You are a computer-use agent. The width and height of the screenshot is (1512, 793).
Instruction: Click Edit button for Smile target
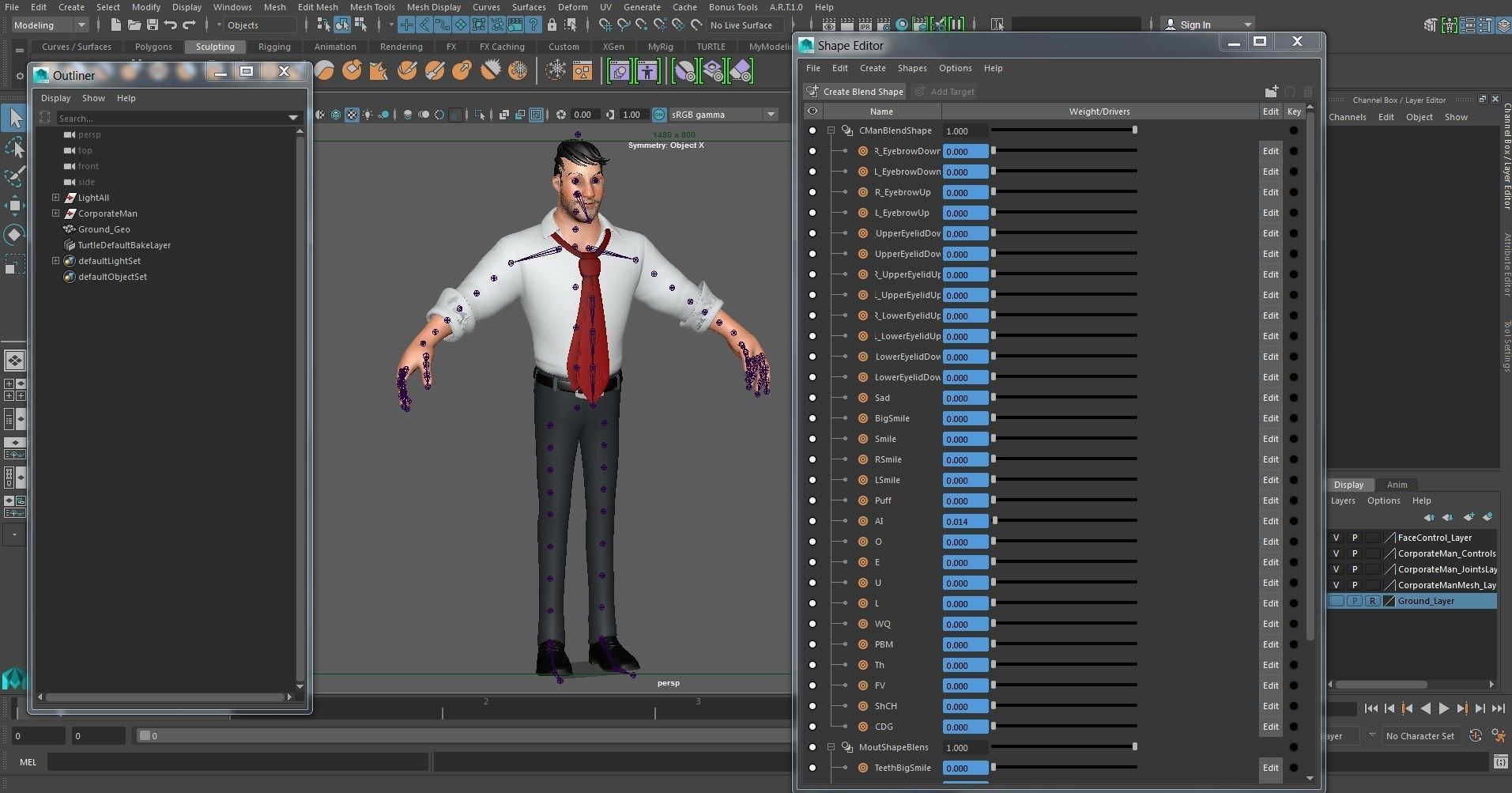1270,439
